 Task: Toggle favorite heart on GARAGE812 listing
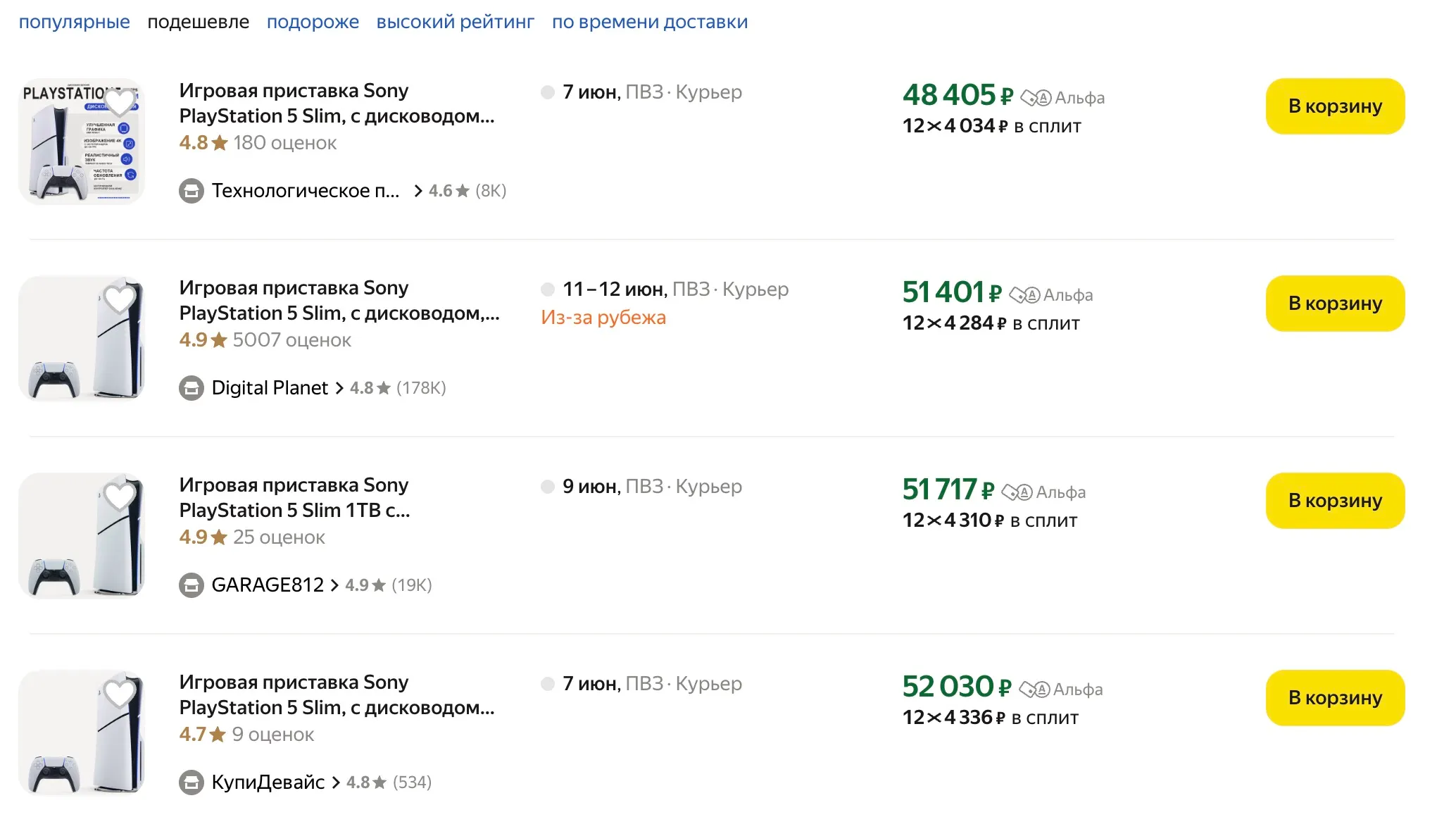(120, 497)
